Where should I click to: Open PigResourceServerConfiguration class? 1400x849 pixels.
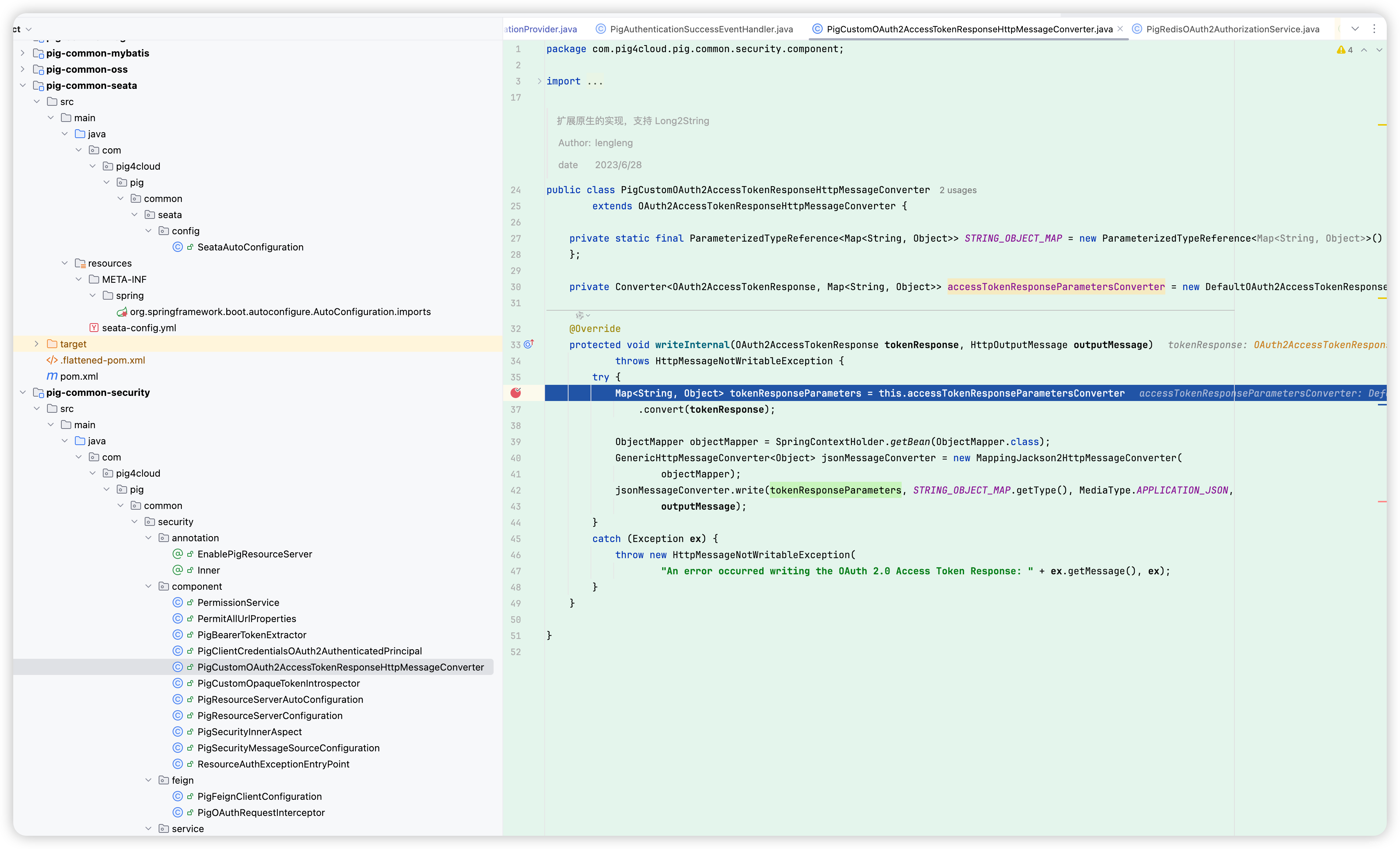point(270,715)
